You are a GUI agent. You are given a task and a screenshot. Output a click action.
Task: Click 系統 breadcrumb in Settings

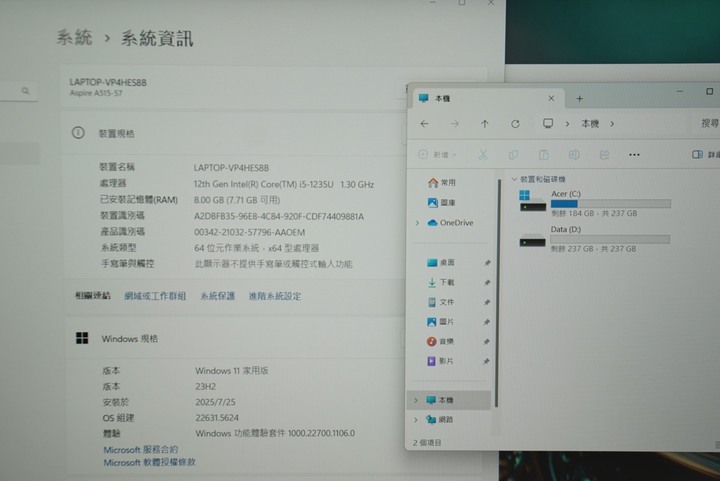tap(74, 37)
